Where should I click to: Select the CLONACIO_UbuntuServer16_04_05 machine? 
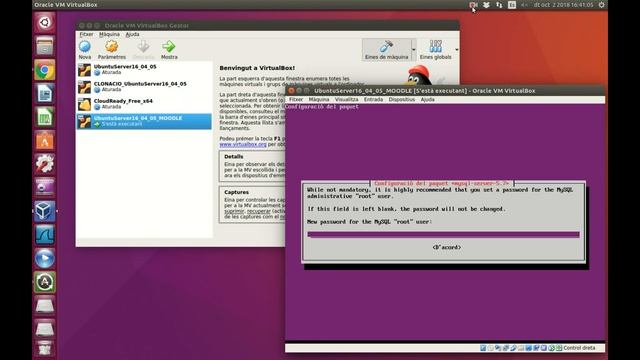[144, 87]
